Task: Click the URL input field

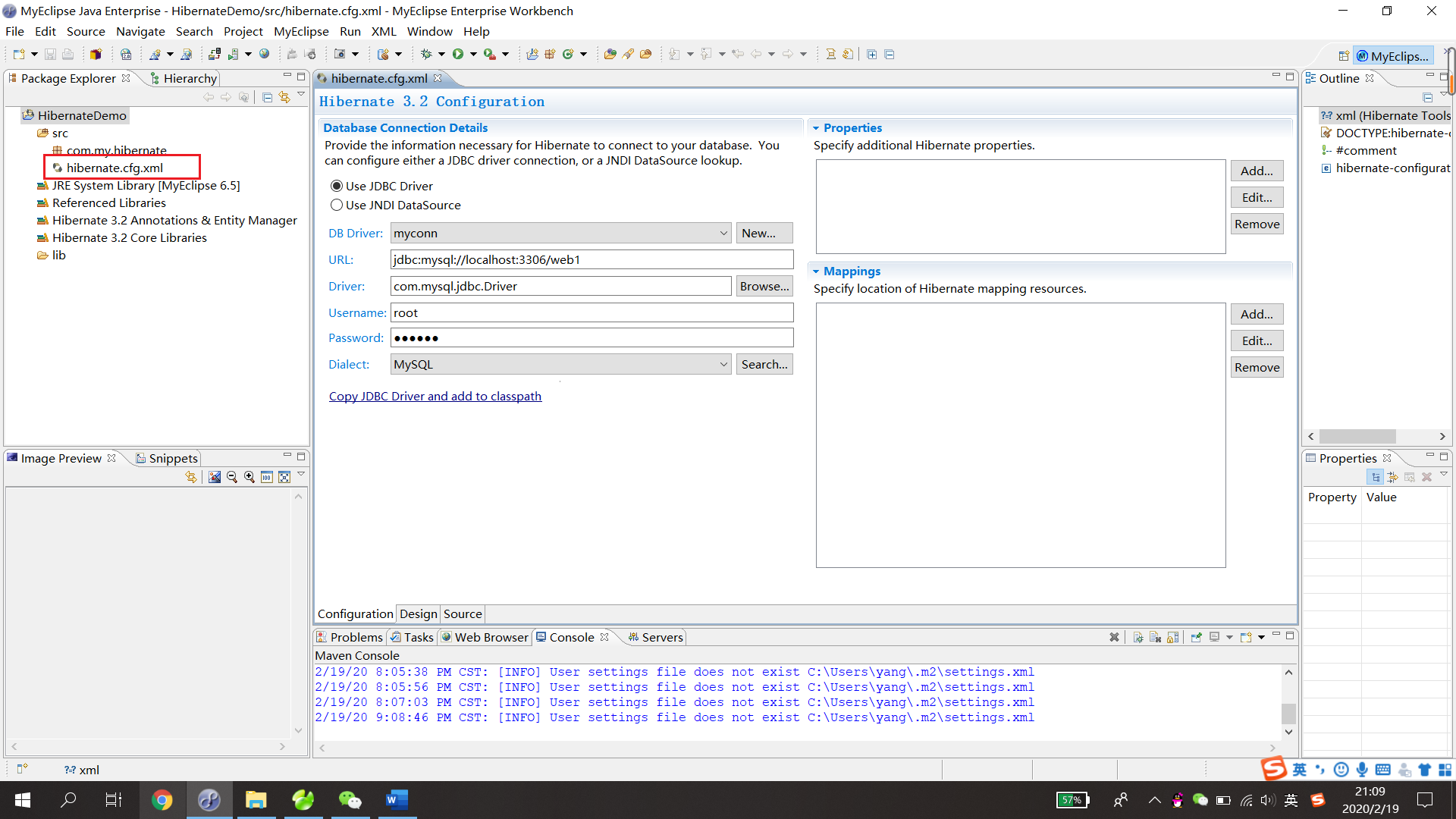Action: 591,259
